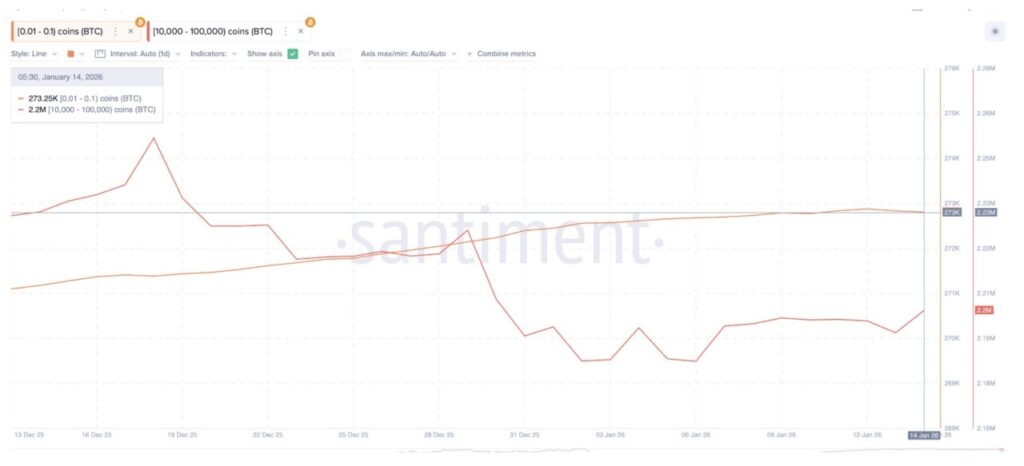Viewport: 1024px width, 466px height.
Task: Expand the Style: Line dropdown
Action: pos(34,53)
